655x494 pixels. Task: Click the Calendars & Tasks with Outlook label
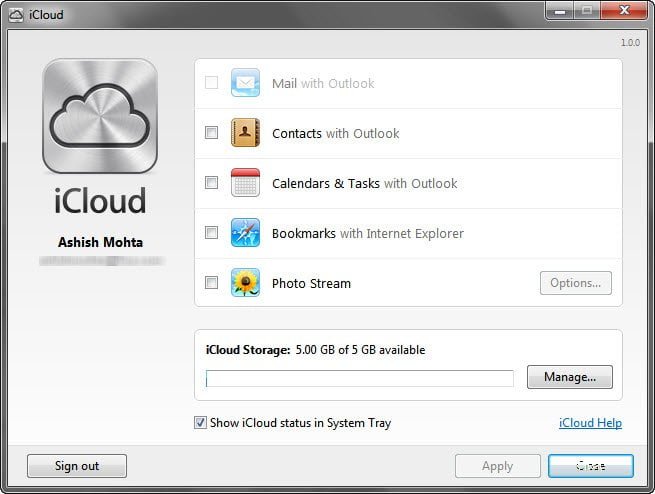click(x=365, y=183)
